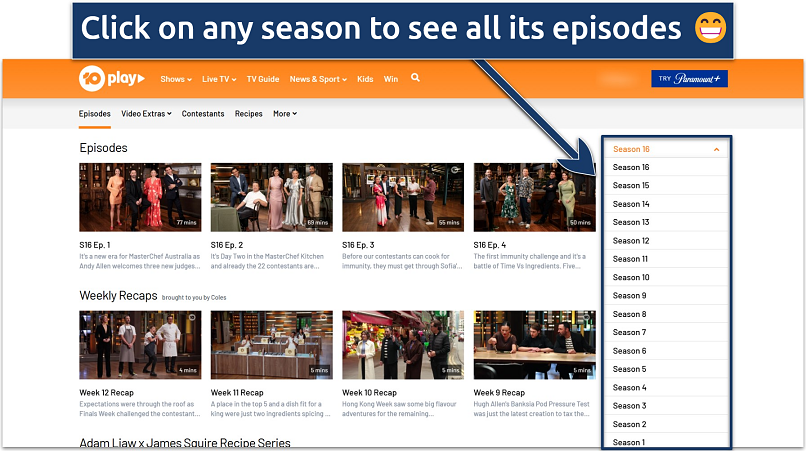Click the Try Paramount+ button
806x451 pixels.
point(689,79)
